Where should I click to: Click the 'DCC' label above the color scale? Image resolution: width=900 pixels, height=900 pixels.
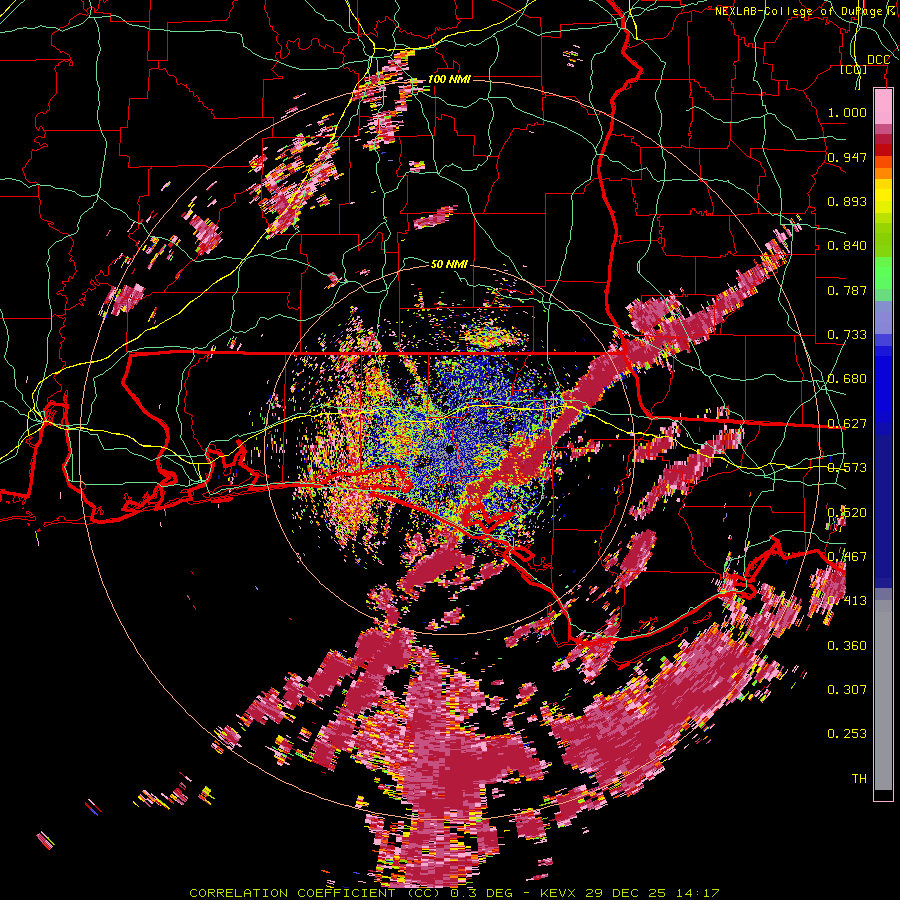tap(878, 60)
